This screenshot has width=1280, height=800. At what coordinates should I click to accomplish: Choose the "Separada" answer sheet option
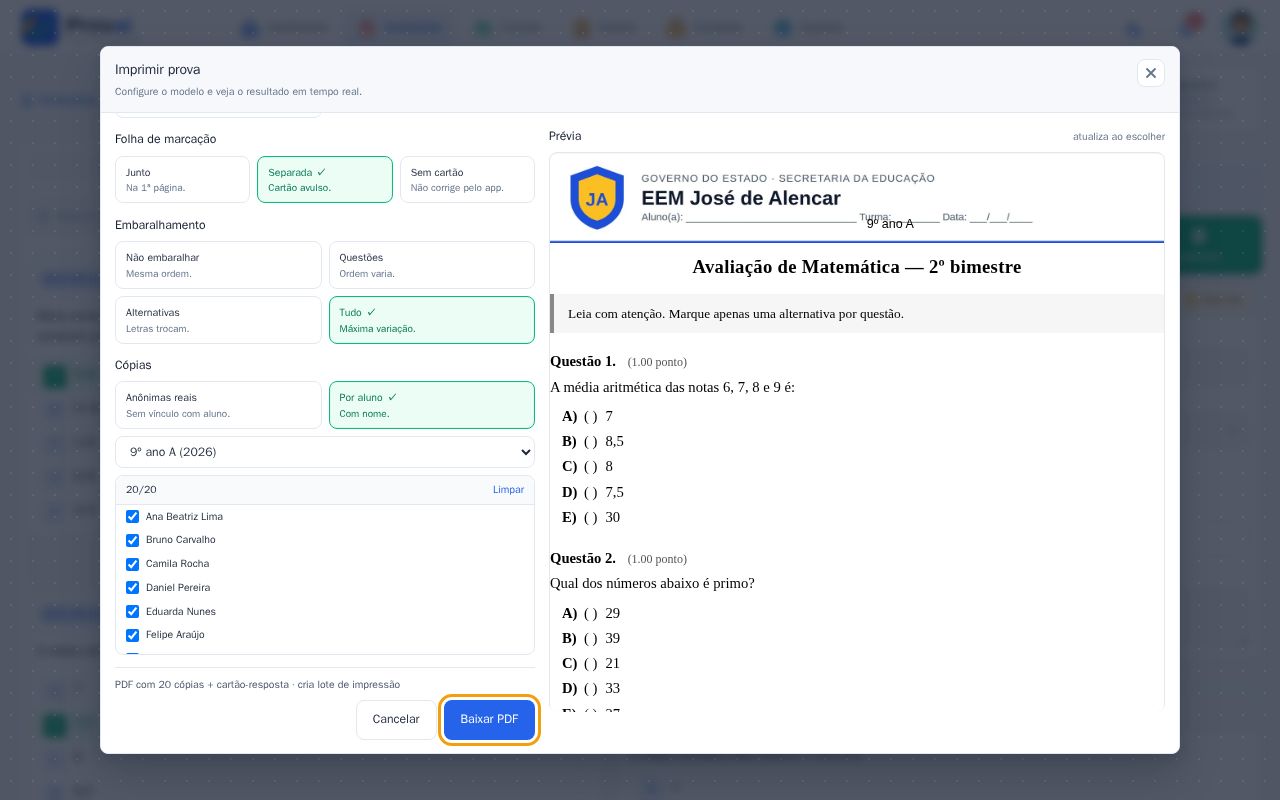point(325,179)
